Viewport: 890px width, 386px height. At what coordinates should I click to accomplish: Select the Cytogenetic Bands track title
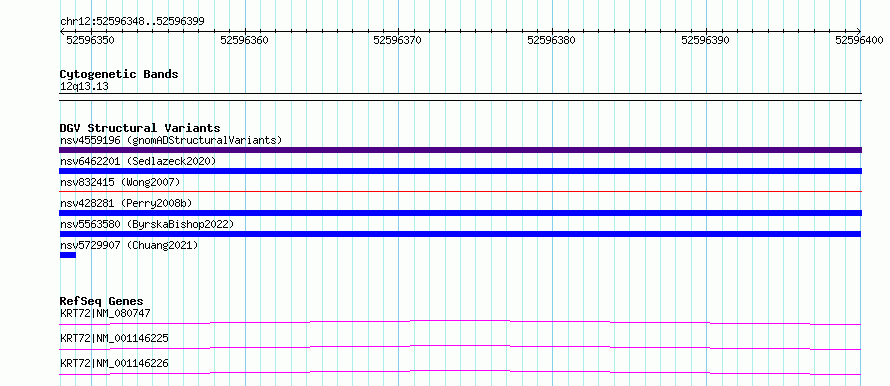point(119,74)
